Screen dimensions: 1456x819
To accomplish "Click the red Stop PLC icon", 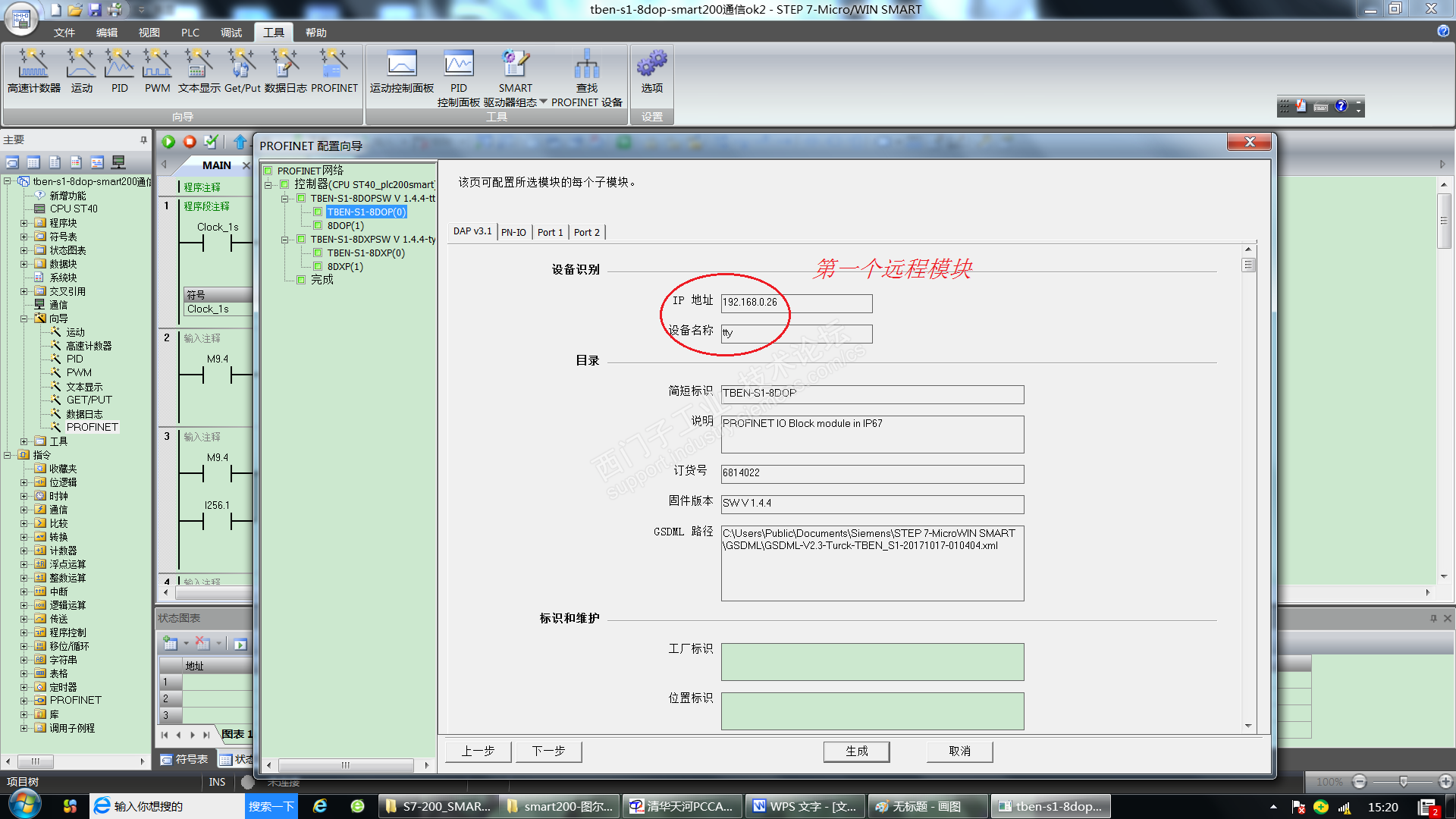I will pos(190,142).
